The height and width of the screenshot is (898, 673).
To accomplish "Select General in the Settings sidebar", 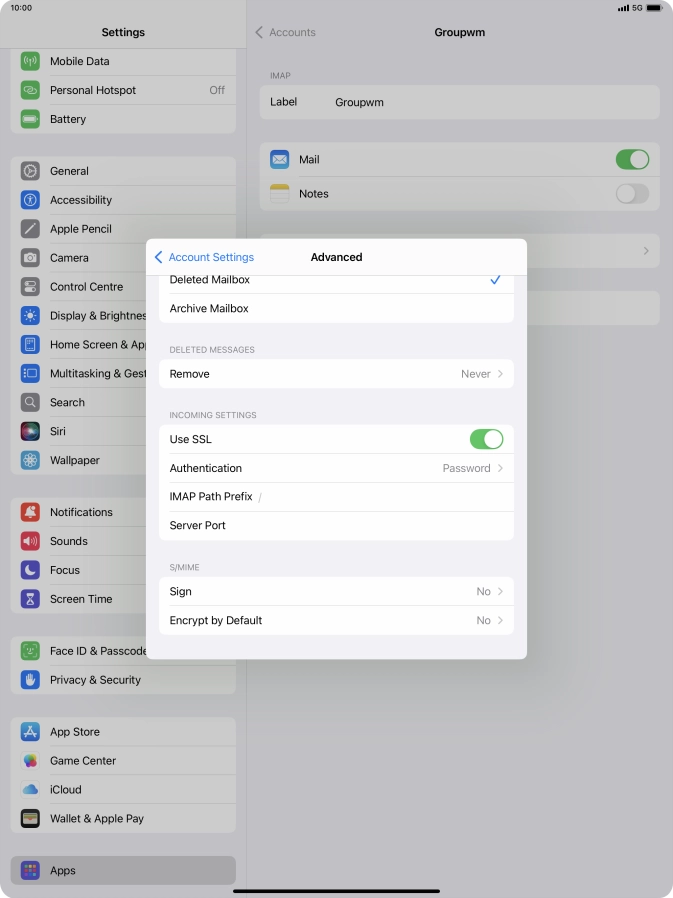I will (69, 171).
